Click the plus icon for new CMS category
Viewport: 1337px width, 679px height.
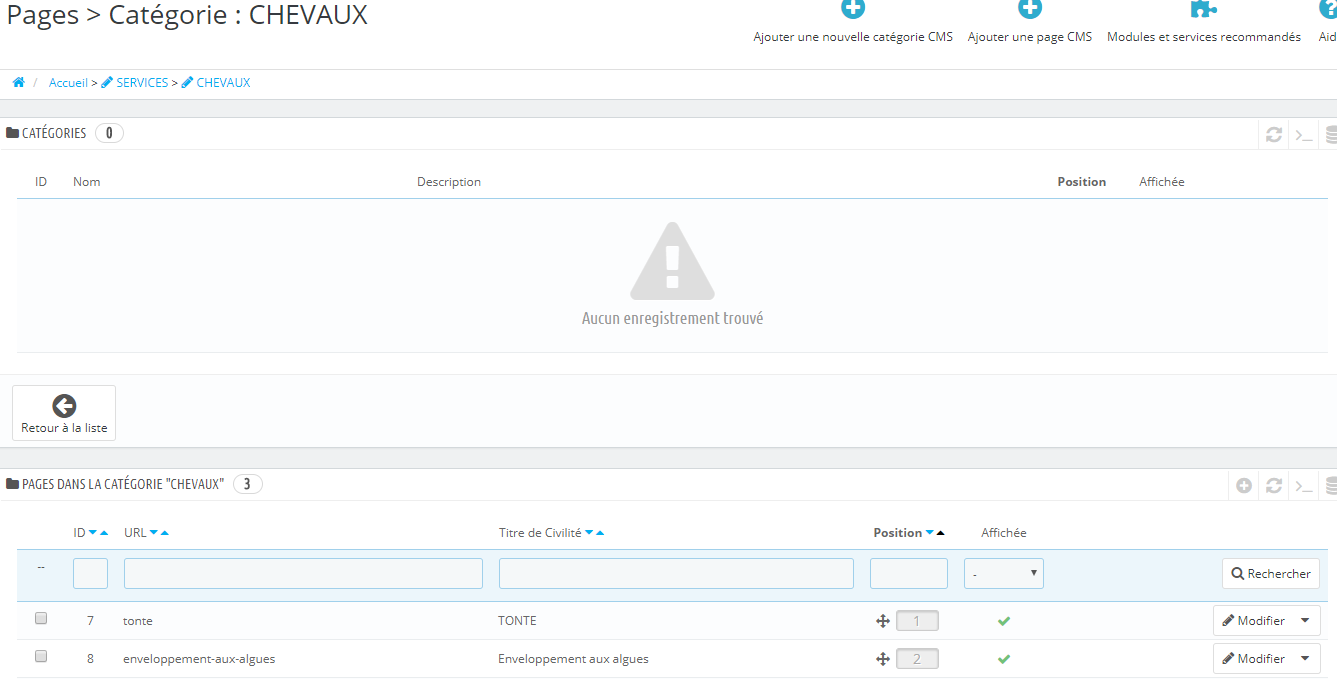853,9
